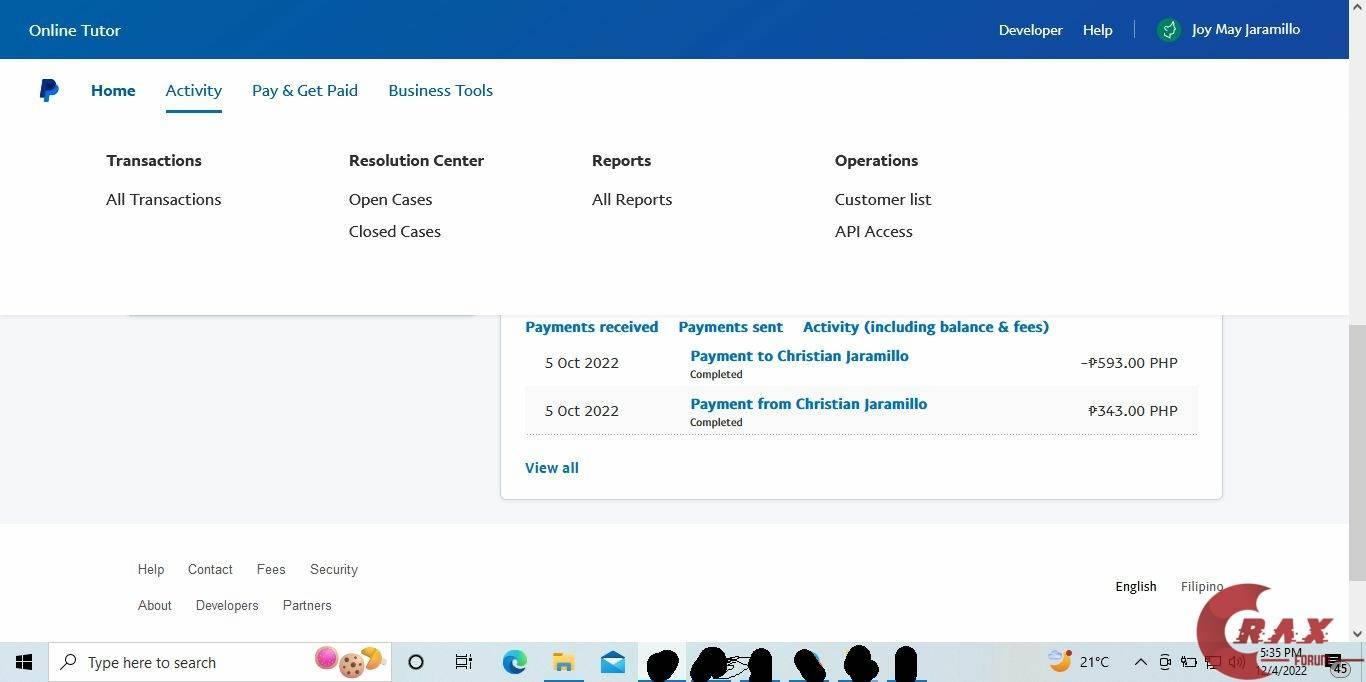The image size is (1366, 682).
Task: Open Help in the top header
Action: coord(1097,30)
